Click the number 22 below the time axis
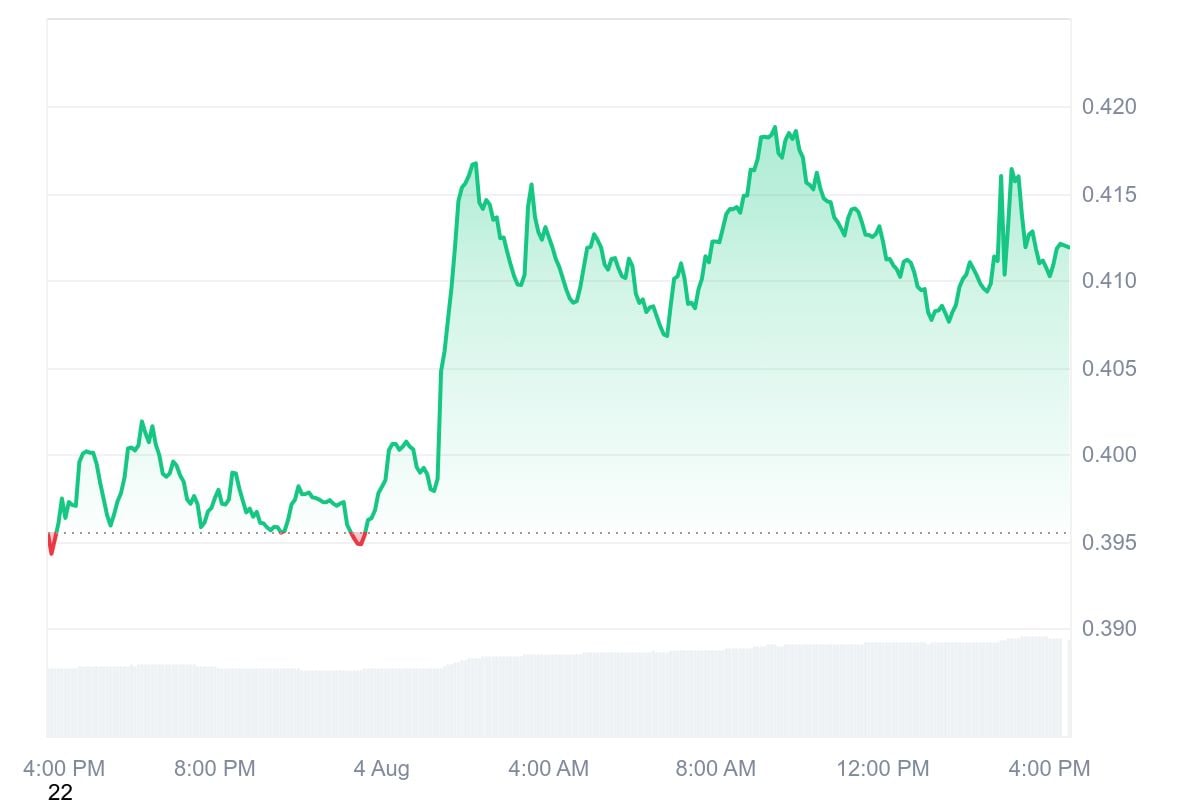 click(60, 794)
